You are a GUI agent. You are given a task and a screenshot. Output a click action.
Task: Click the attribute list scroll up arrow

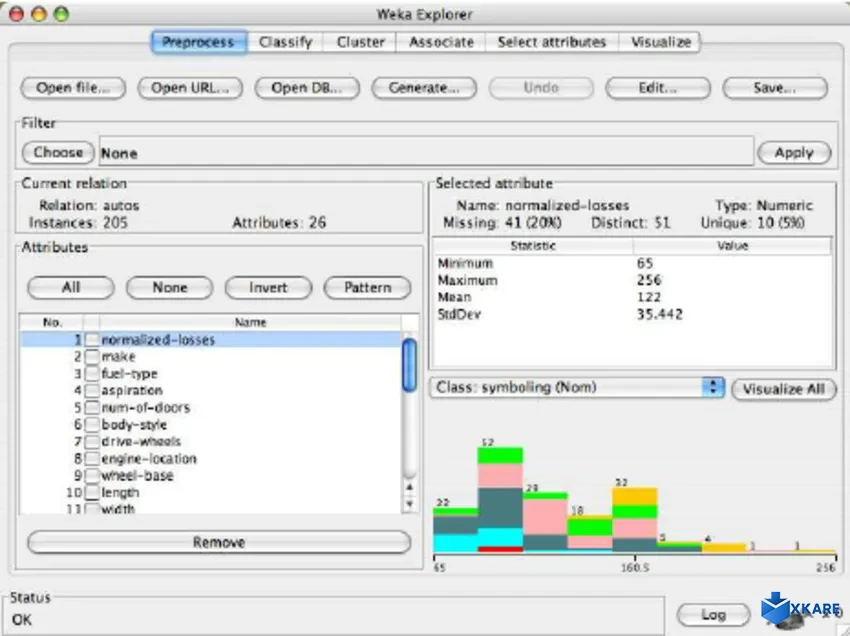point(410,487)
